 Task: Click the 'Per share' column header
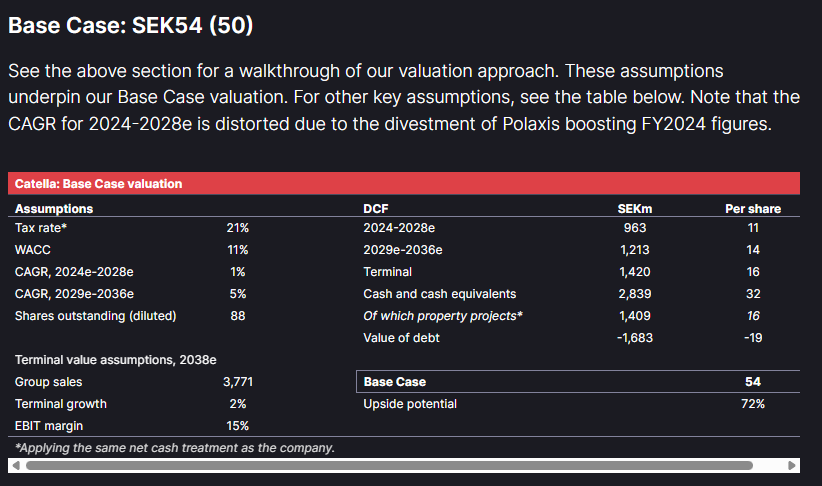753,209
